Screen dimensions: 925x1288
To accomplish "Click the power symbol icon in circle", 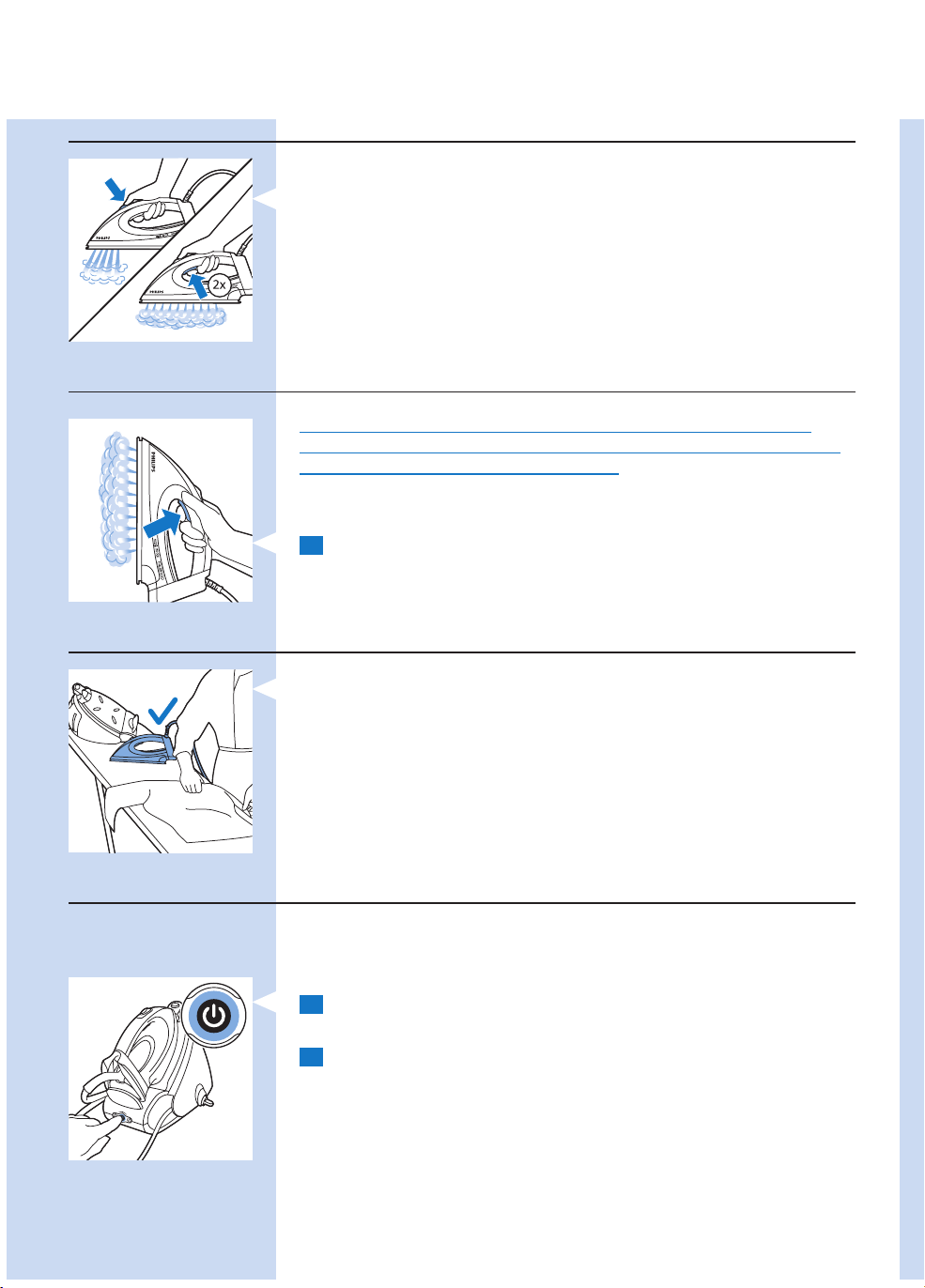I will 214,1015.
